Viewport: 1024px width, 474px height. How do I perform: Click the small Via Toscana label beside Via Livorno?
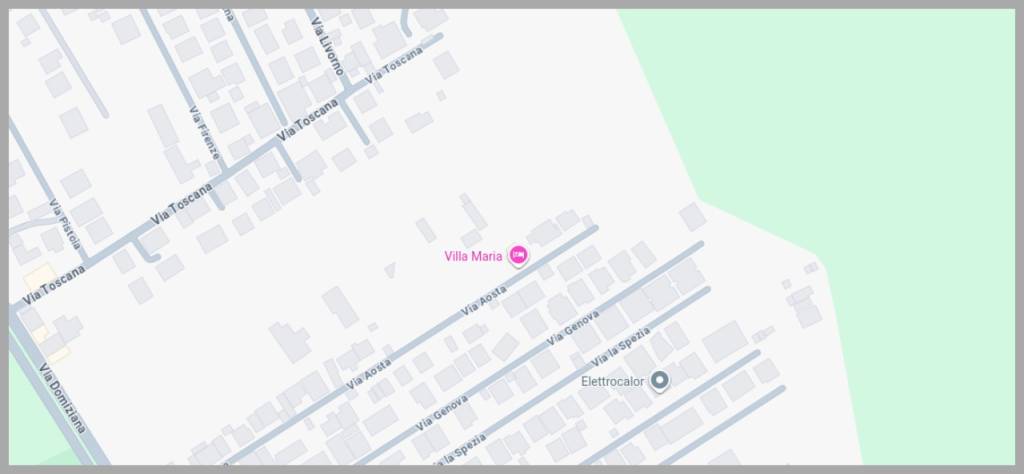[394, 64]
